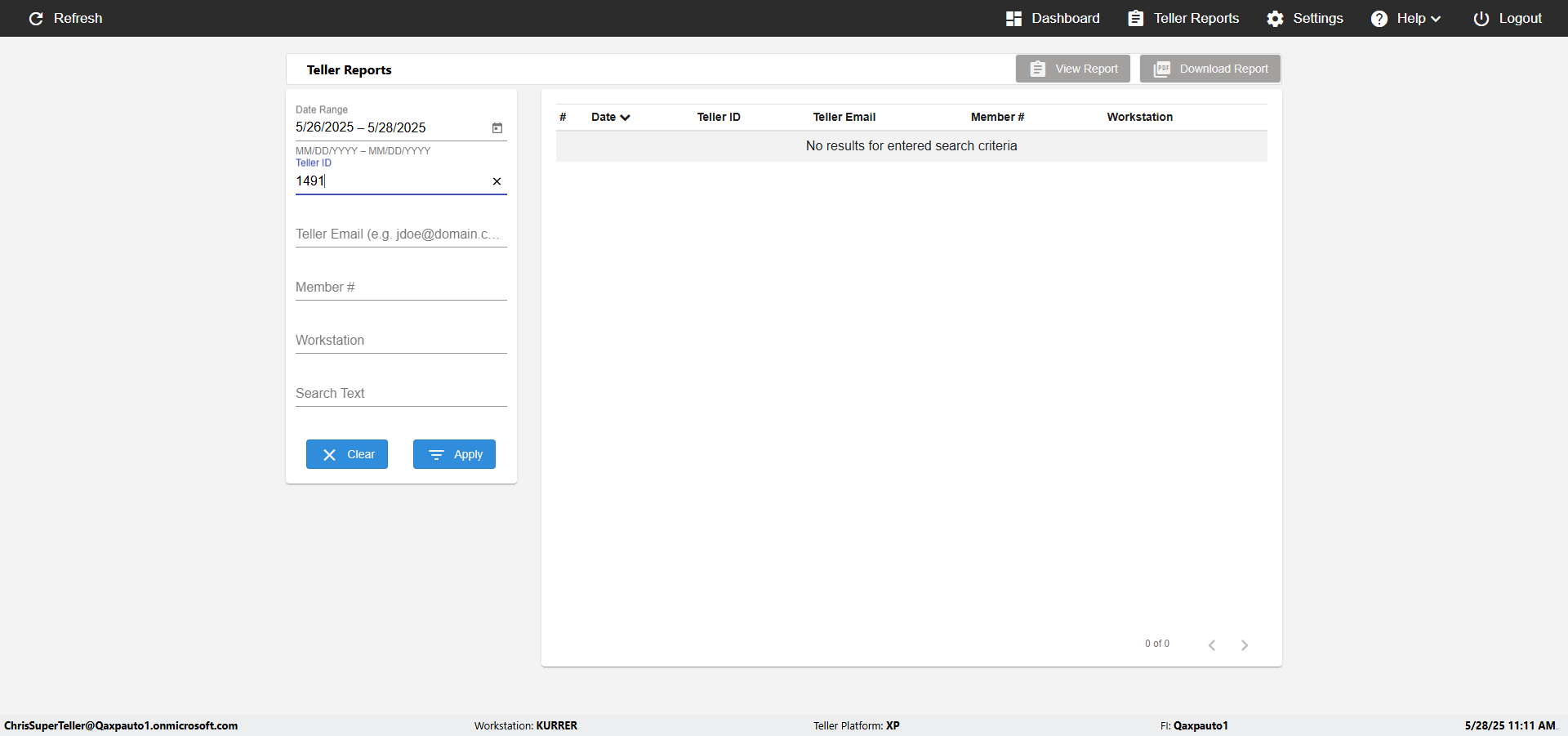The image size is (1568, 736).
Task: Go to next page arrow
Action: (x=1245, y=645)
